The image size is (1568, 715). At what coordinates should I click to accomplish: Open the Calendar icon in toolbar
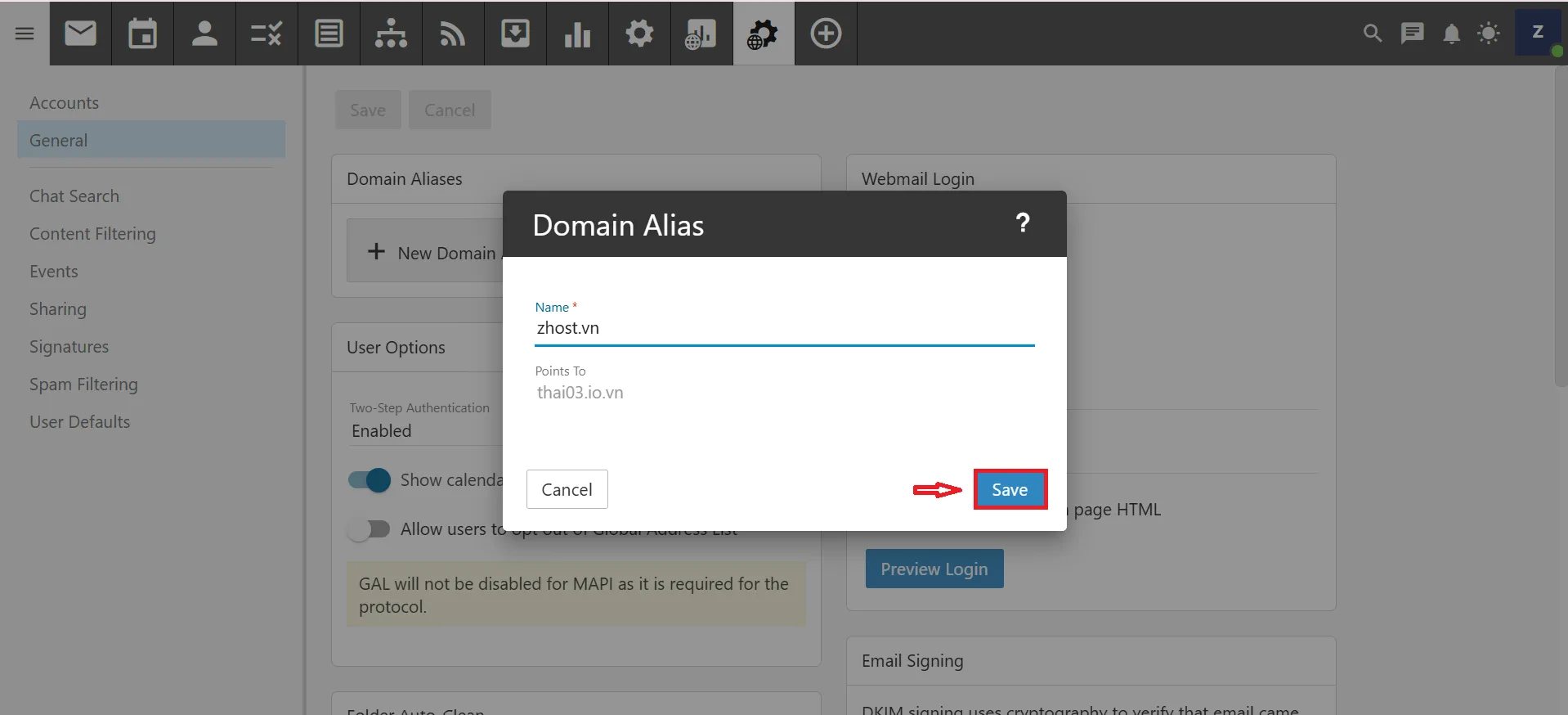(x=142, y=34)
